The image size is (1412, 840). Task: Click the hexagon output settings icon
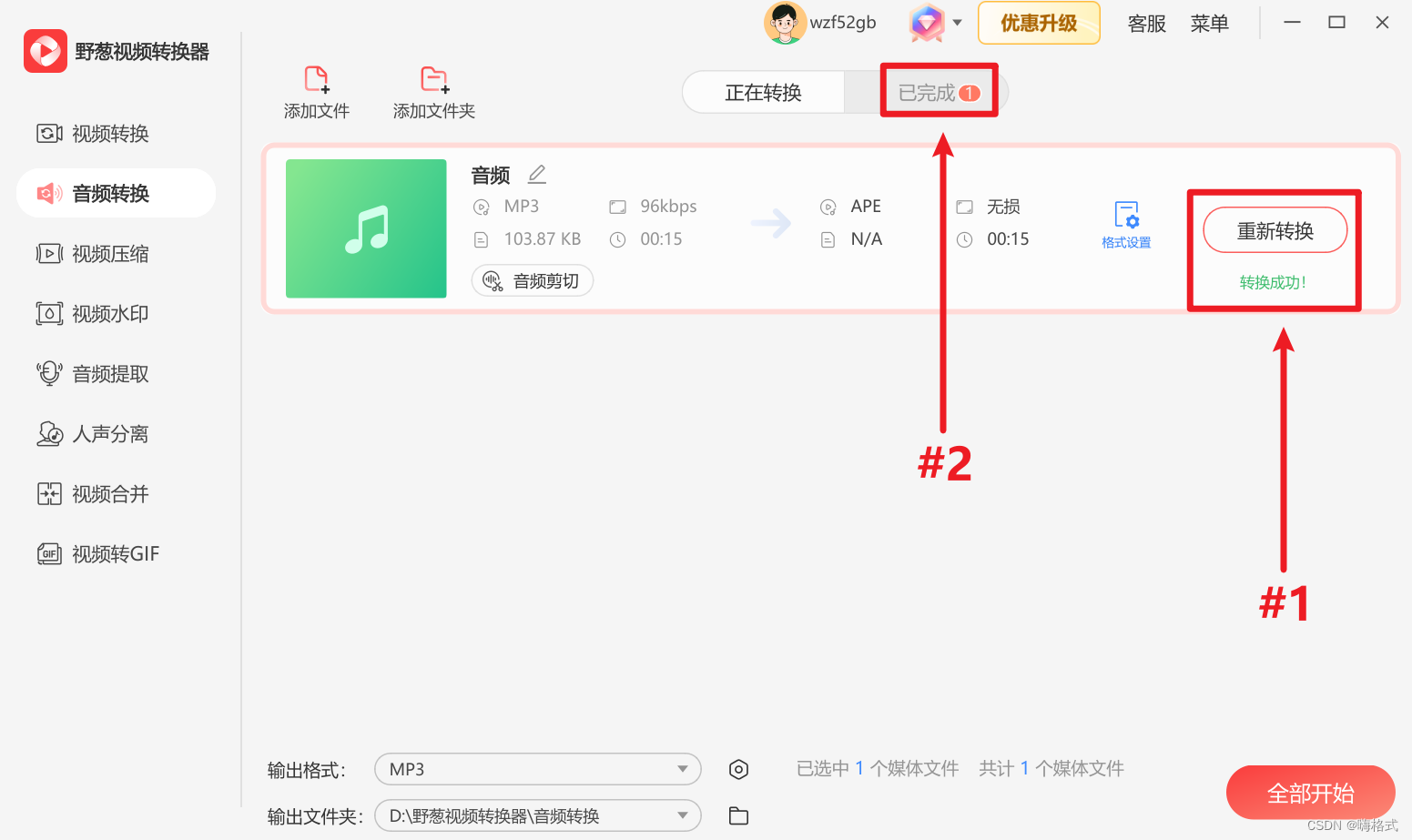click(738, 770)
